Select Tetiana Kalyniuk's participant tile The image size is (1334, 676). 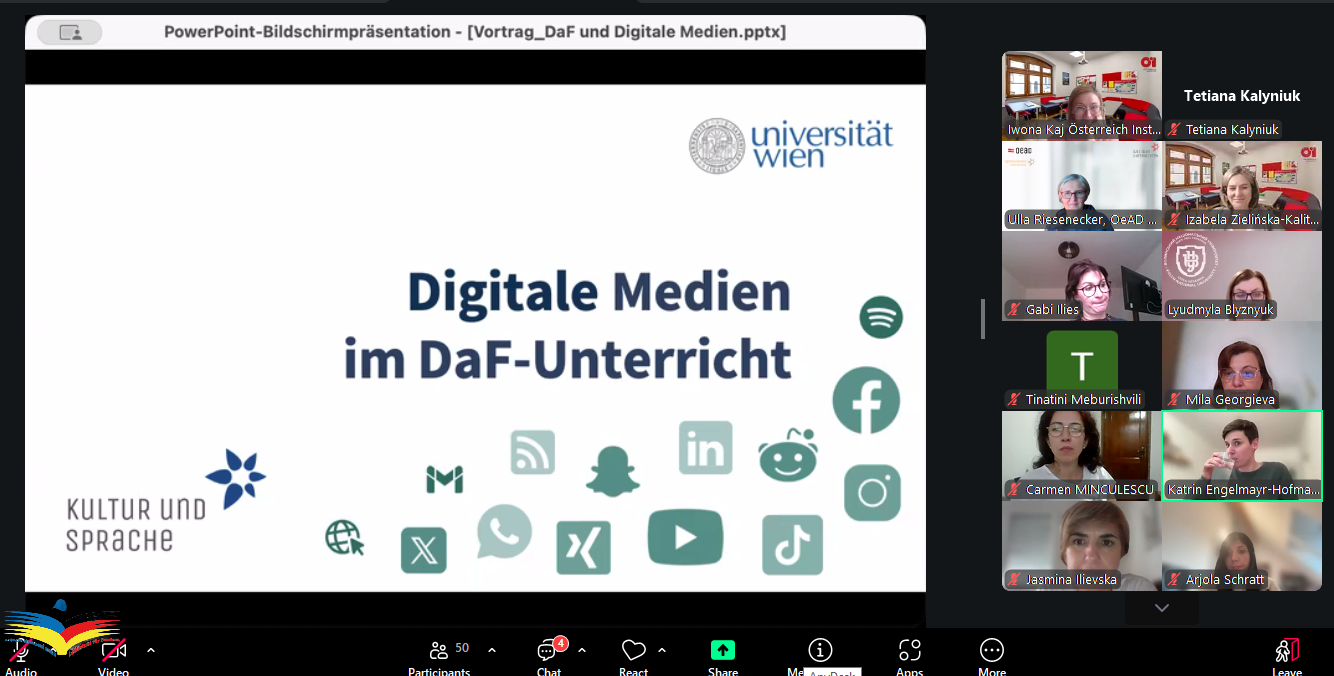tap(1242, 96)
